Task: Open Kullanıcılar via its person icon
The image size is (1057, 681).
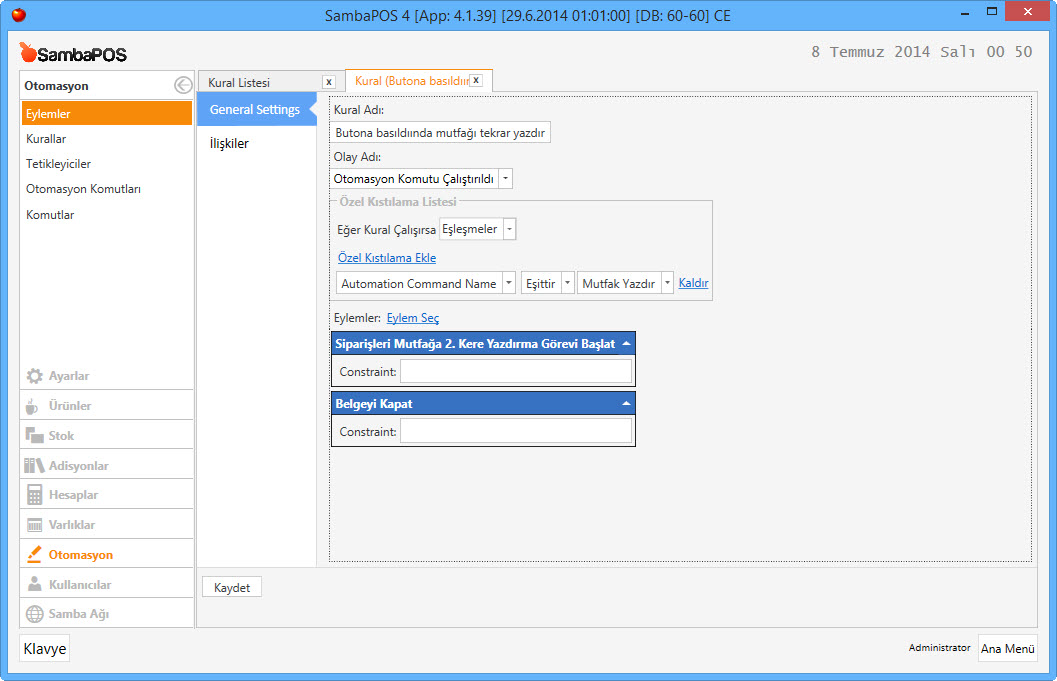Action: pyautogui.click(x=34, y=585)
